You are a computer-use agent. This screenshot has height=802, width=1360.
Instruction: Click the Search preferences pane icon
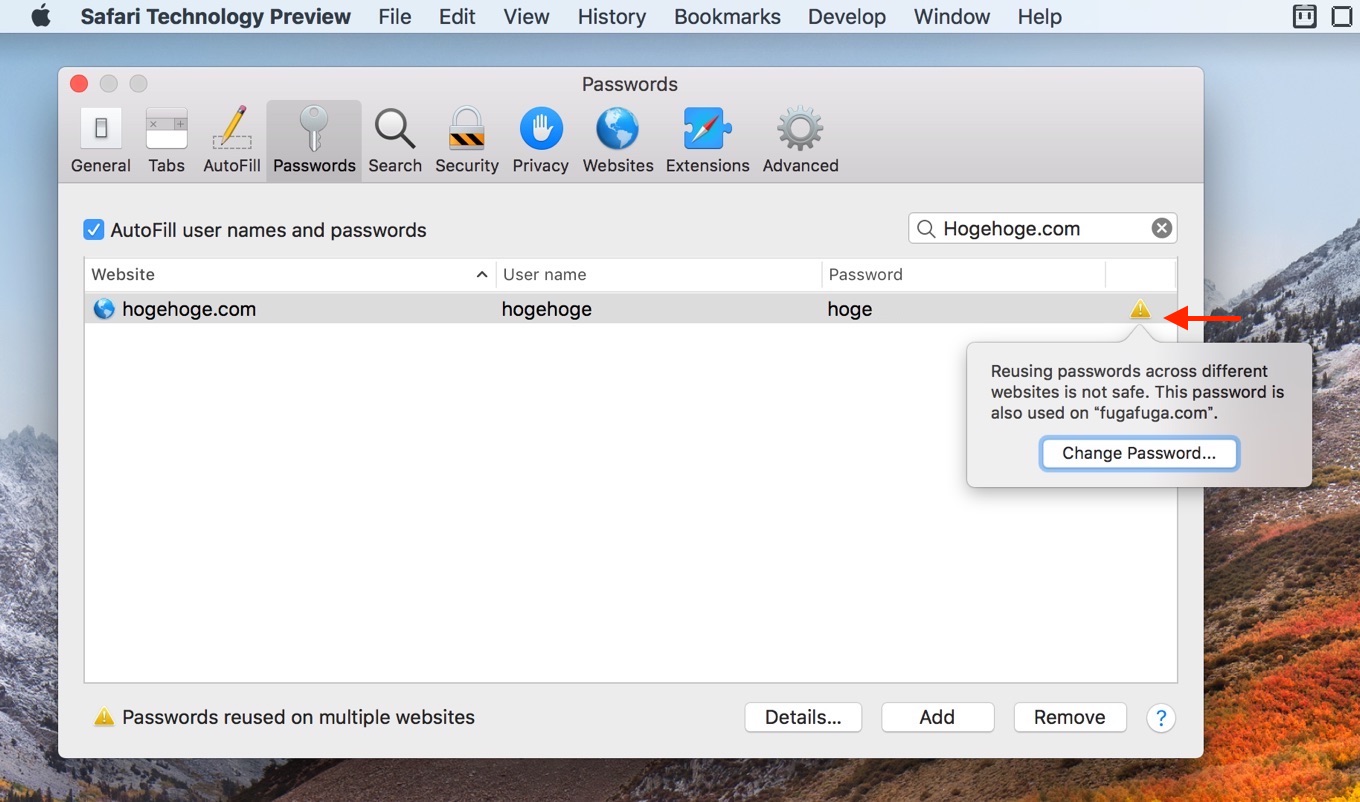[395, 140]
